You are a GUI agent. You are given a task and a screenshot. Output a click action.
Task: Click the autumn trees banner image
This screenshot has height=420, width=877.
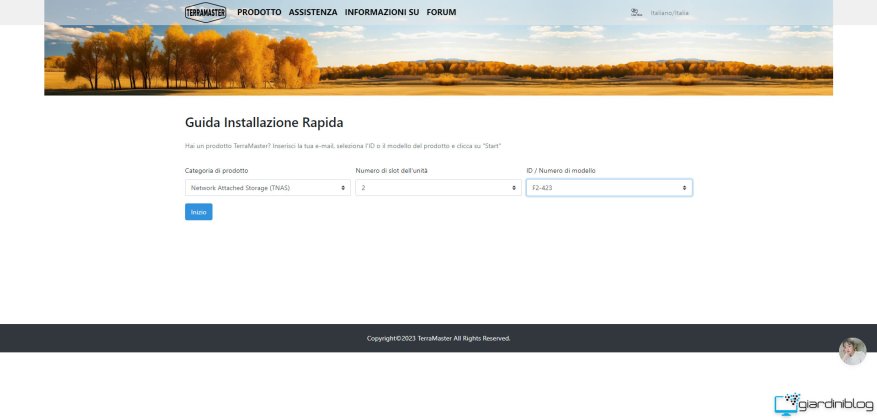pyautogui.click(x=438, y=60)
